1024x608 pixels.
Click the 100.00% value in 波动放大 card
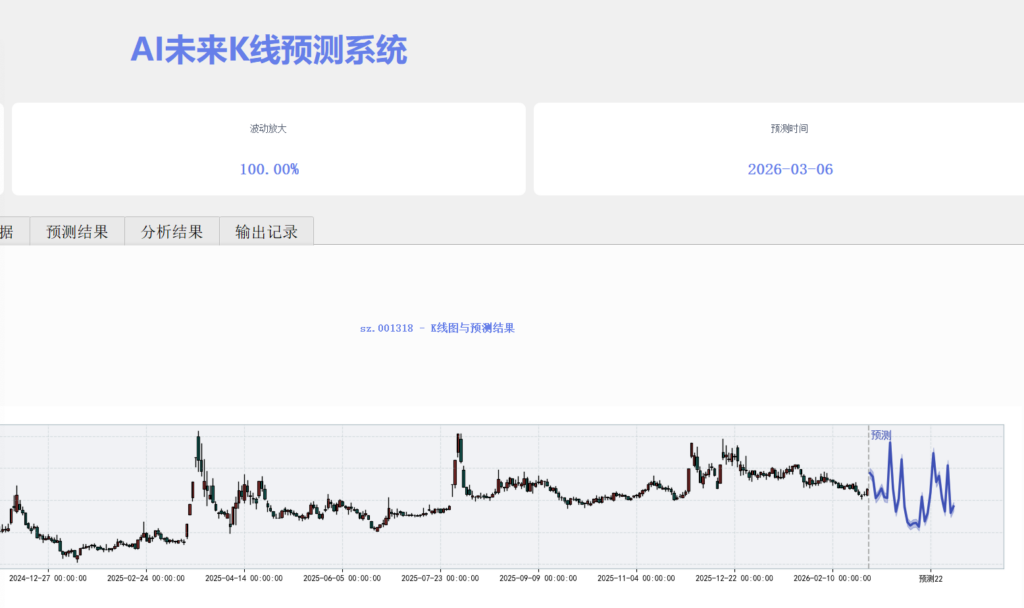[269, 169]
